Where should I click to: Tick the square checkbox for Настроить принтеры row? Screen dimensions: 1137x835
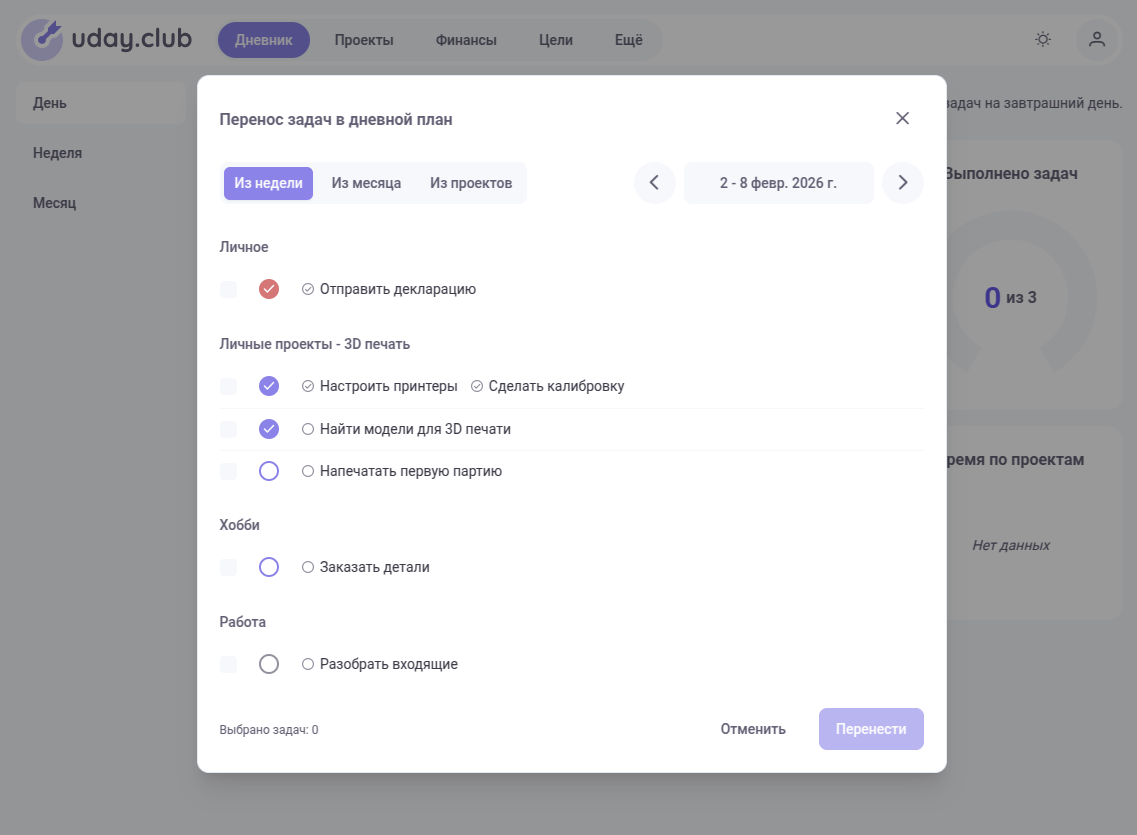point(228,386)
